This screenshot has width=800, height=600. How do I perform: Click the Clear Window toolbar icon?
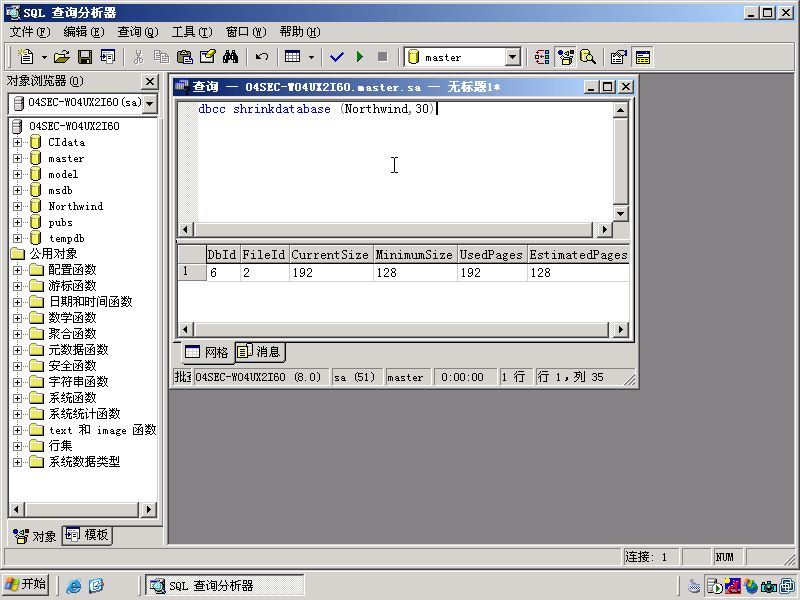[x=208, y=57]
